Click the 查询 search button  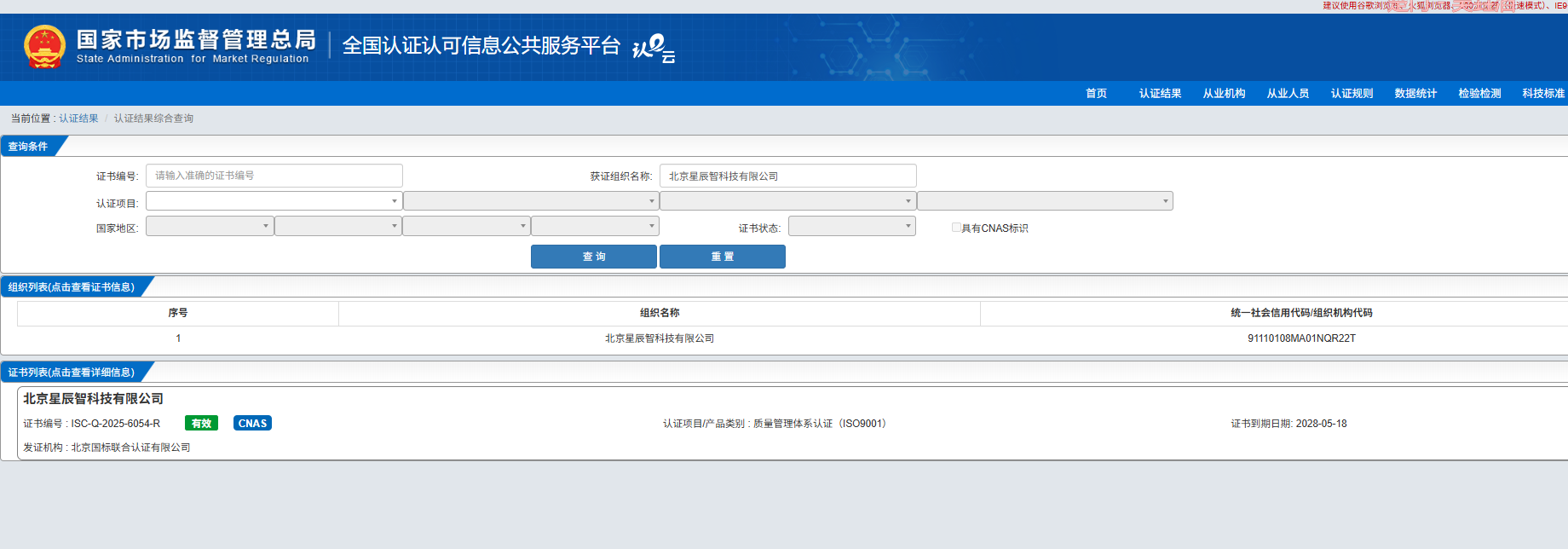594,257
